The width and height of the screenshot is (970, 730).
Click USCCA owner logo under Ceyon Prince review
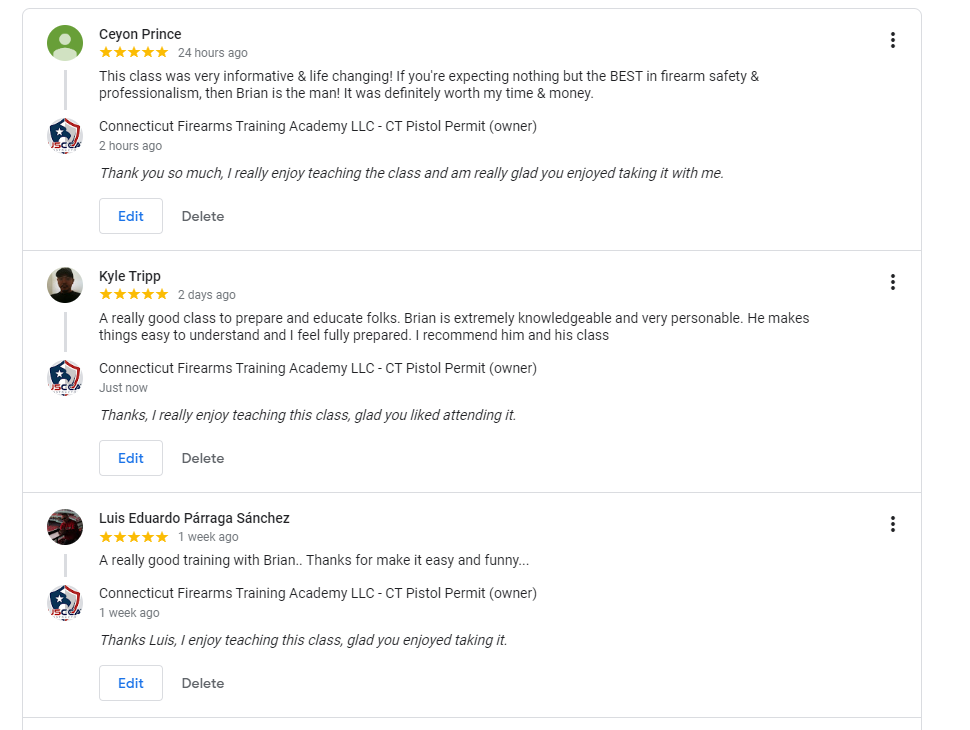coord(65,135)
